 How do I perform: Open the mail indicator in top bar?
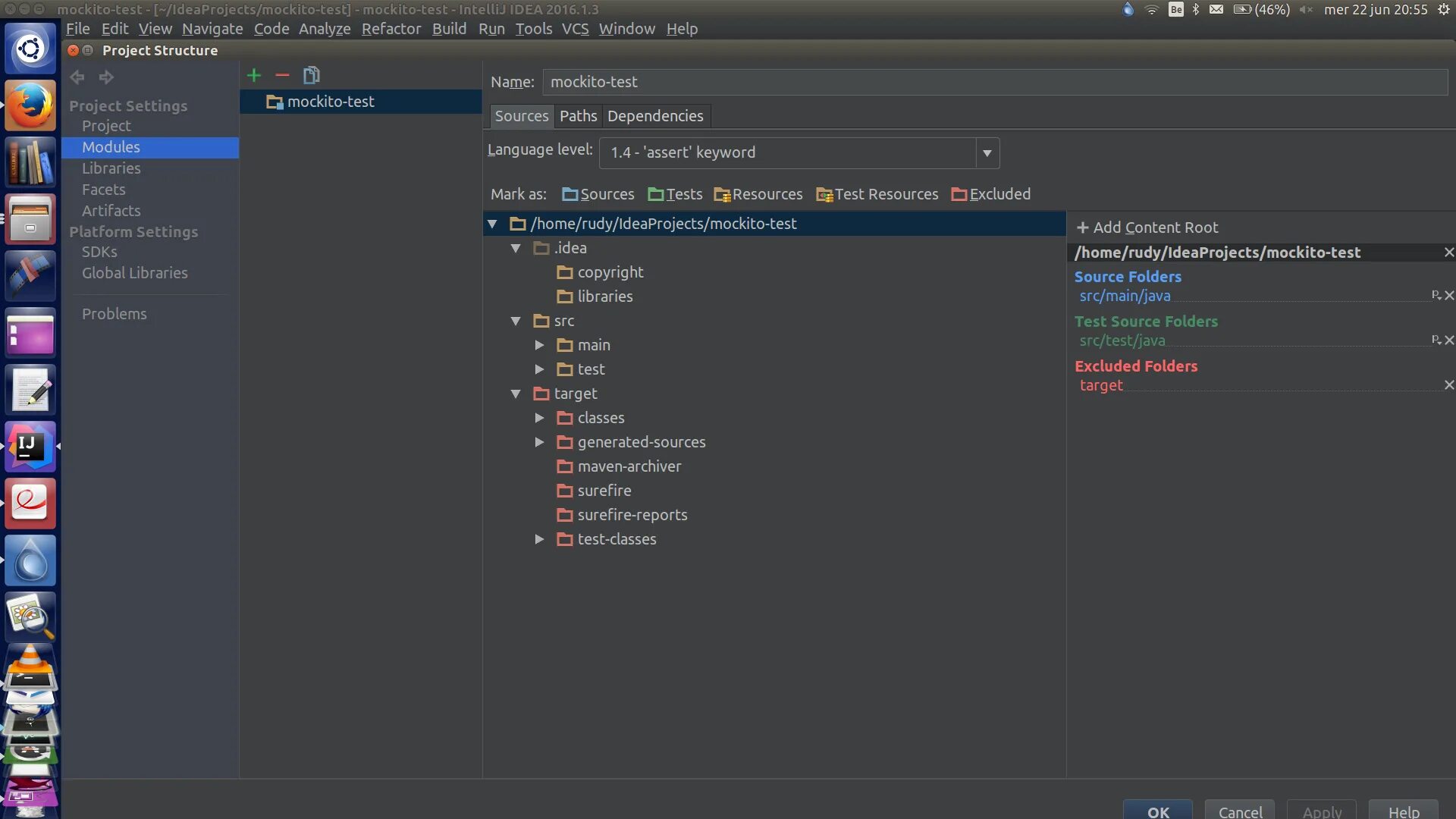(1216, 10)
